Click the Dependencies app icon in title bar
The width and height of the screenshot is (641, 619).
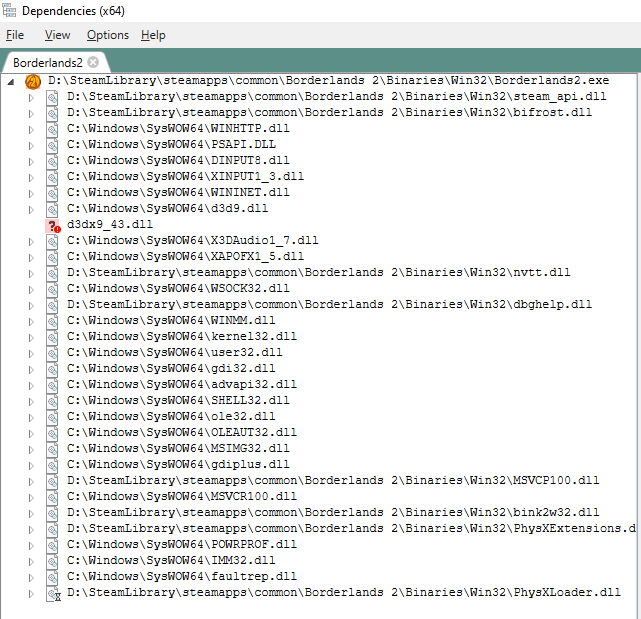click(9, 10)
